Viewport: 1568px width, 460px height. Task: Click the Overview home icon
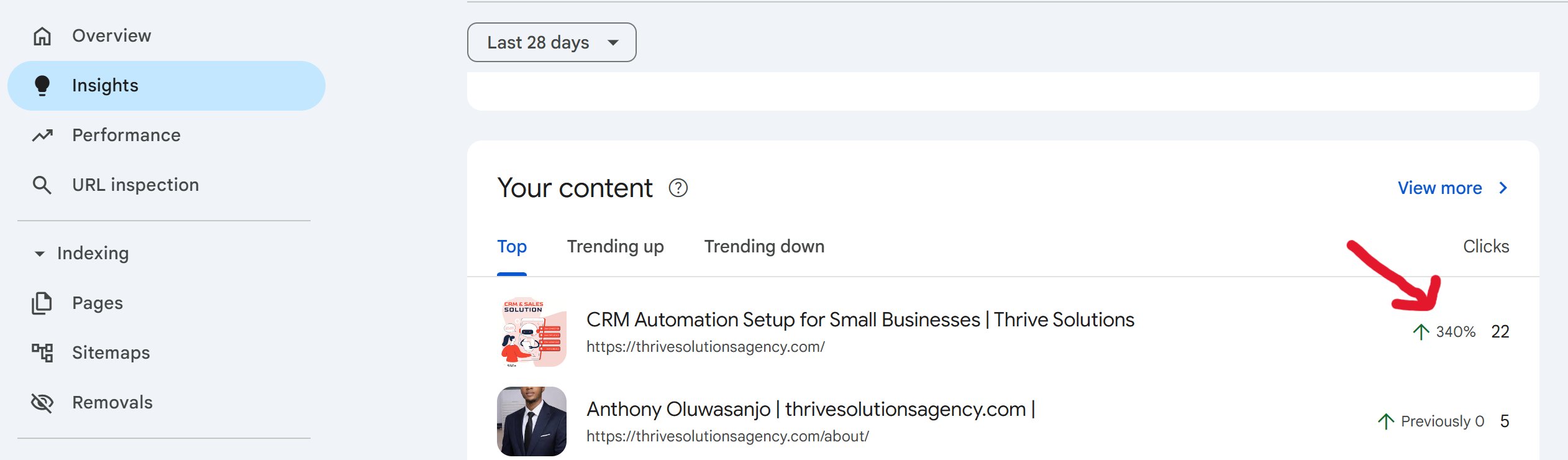(x=42, y=36)
